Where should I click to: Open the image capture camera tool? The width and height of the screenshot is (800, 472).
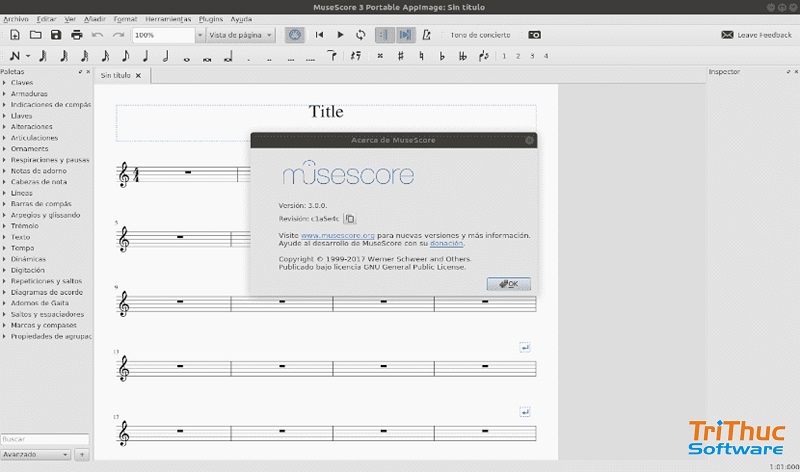pyautogui.click(x=534, y=35)
